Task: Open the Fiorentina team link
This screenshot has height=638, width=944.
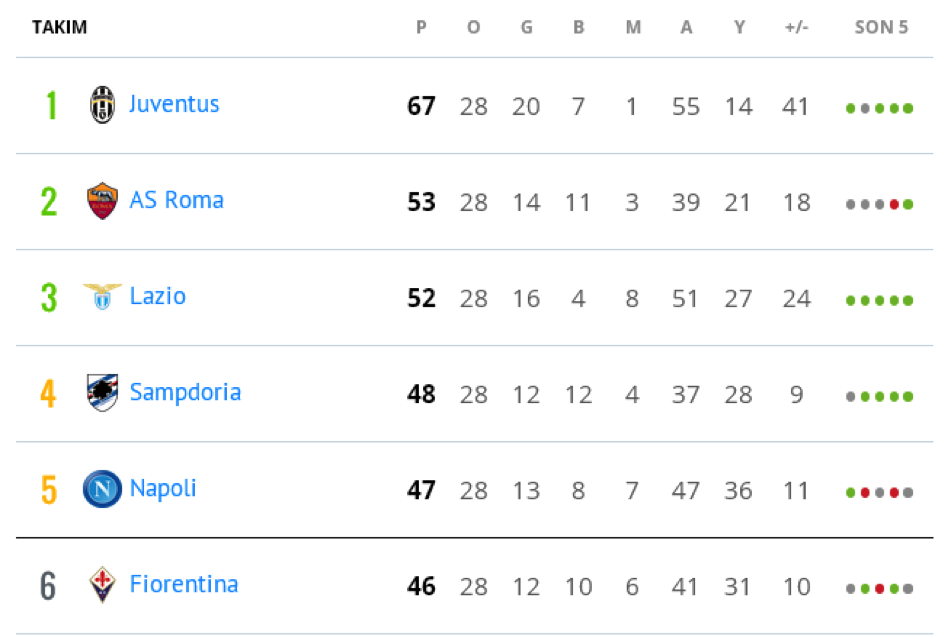Action: tap(184, 584)
